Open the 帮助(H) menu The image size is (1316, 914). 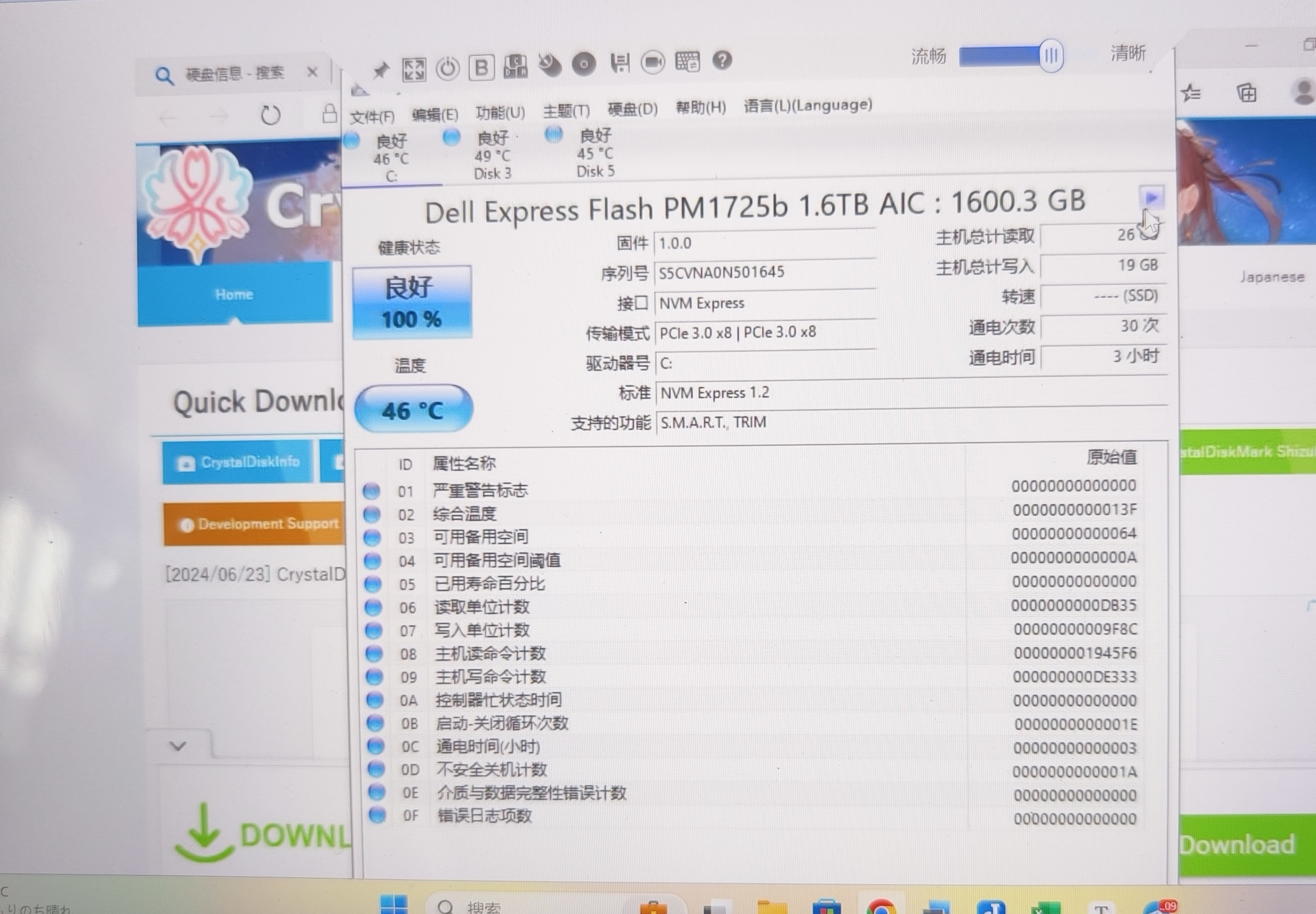700,107
